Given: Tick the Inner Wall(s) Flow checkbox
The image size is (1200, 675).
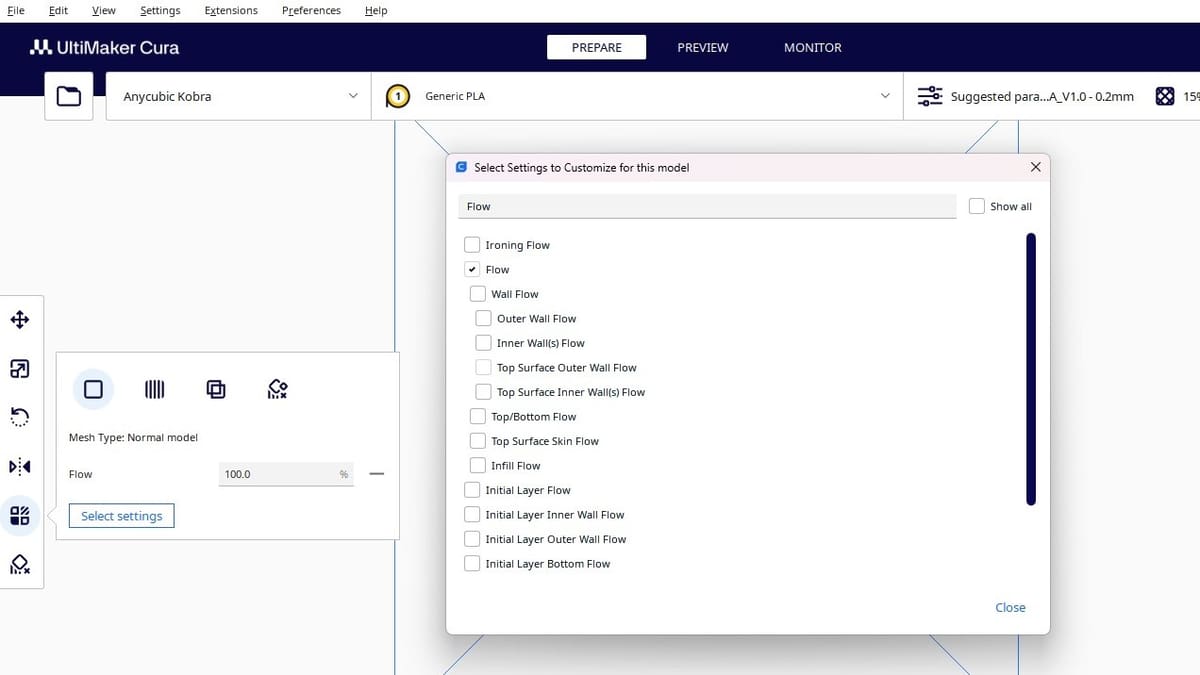Looking at the screenshot, I should 484,343.
